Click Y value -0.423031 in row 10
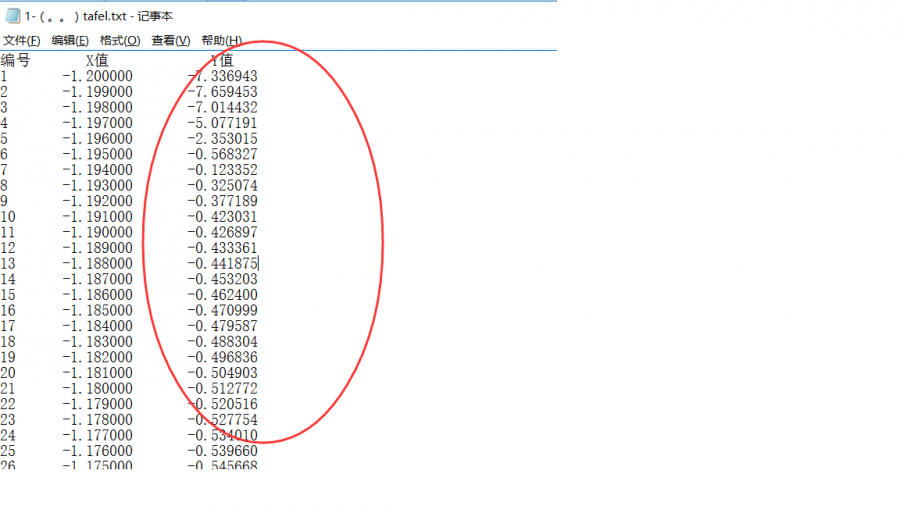Screen dimensions: 900x506 (223, 217)
